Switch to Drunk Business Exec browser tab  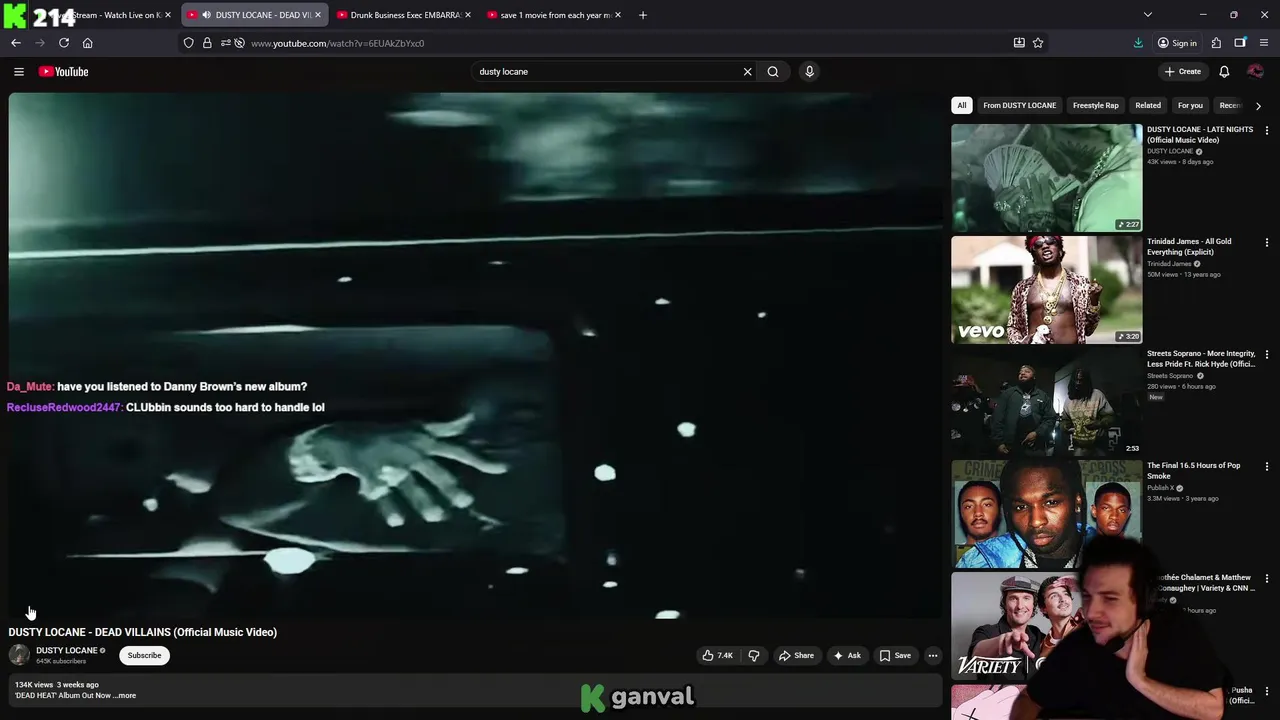[402, 15]
